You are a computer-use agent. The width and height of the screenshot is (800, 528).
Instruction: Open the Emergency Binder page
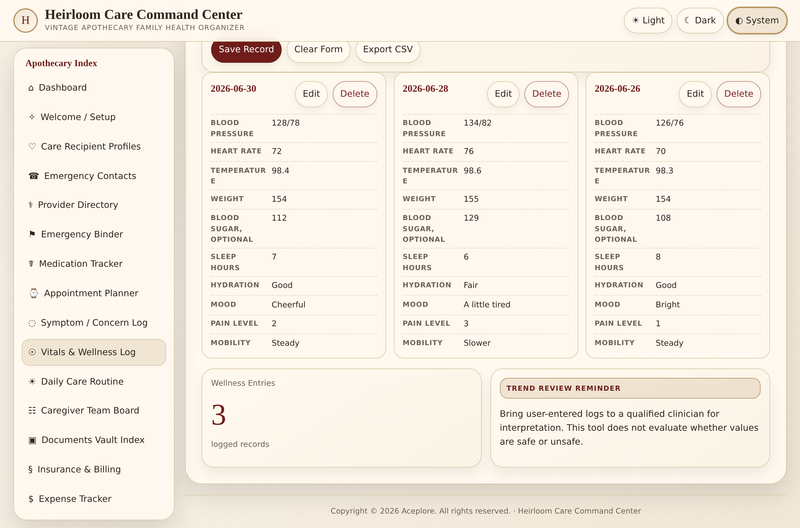tap(94, 234)
